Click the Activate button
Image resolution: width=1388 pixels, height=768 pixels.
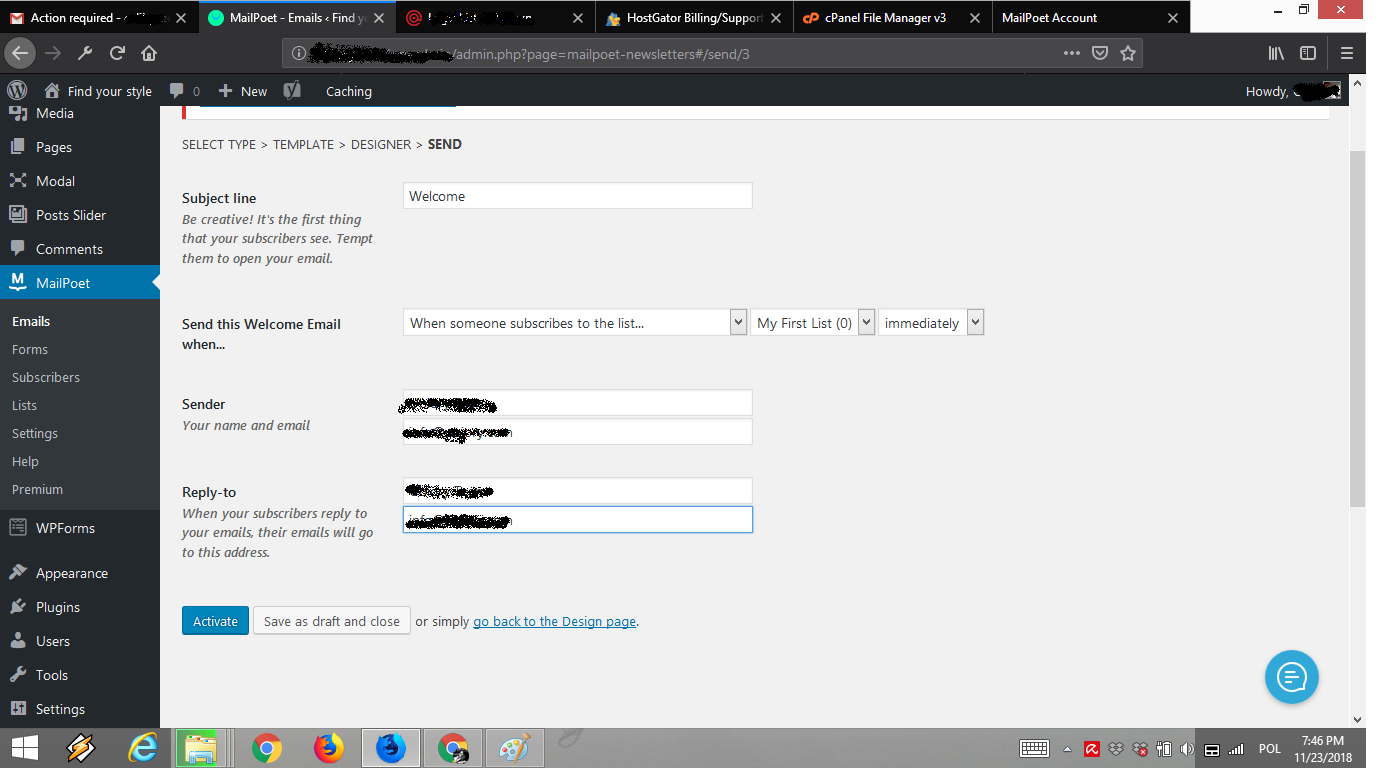215,621
